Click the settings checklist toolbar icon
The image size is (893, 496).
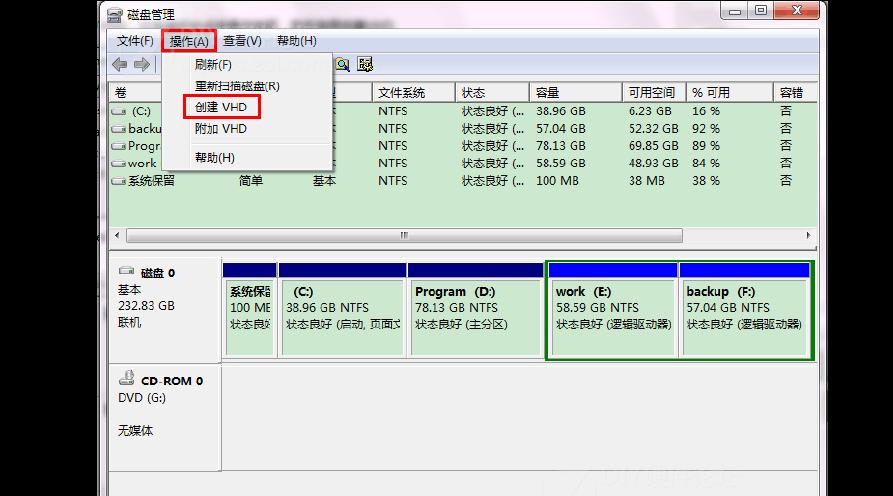point(364,64)
